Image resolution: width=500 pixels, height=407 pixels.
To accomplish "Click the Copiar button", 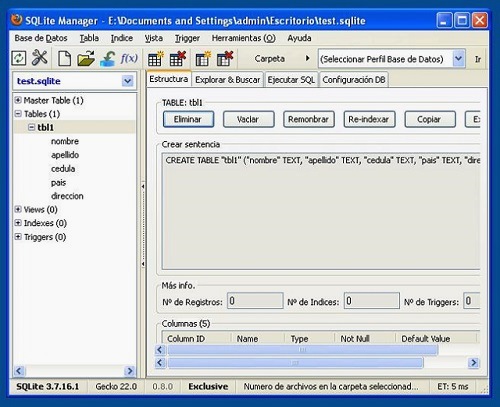I will click(430, 119).
